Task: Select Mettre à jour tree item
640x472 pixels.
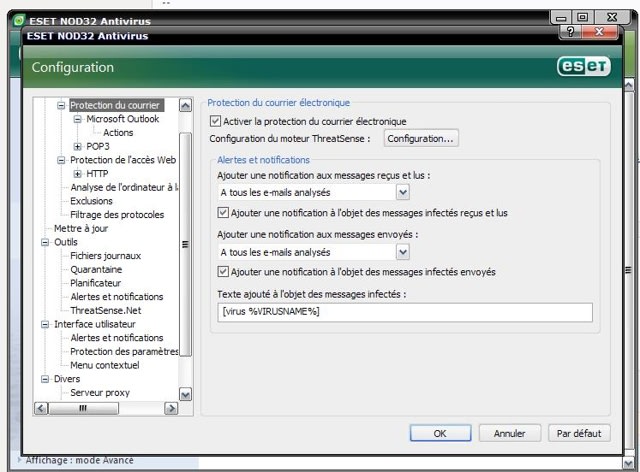Action: point(81,228)
